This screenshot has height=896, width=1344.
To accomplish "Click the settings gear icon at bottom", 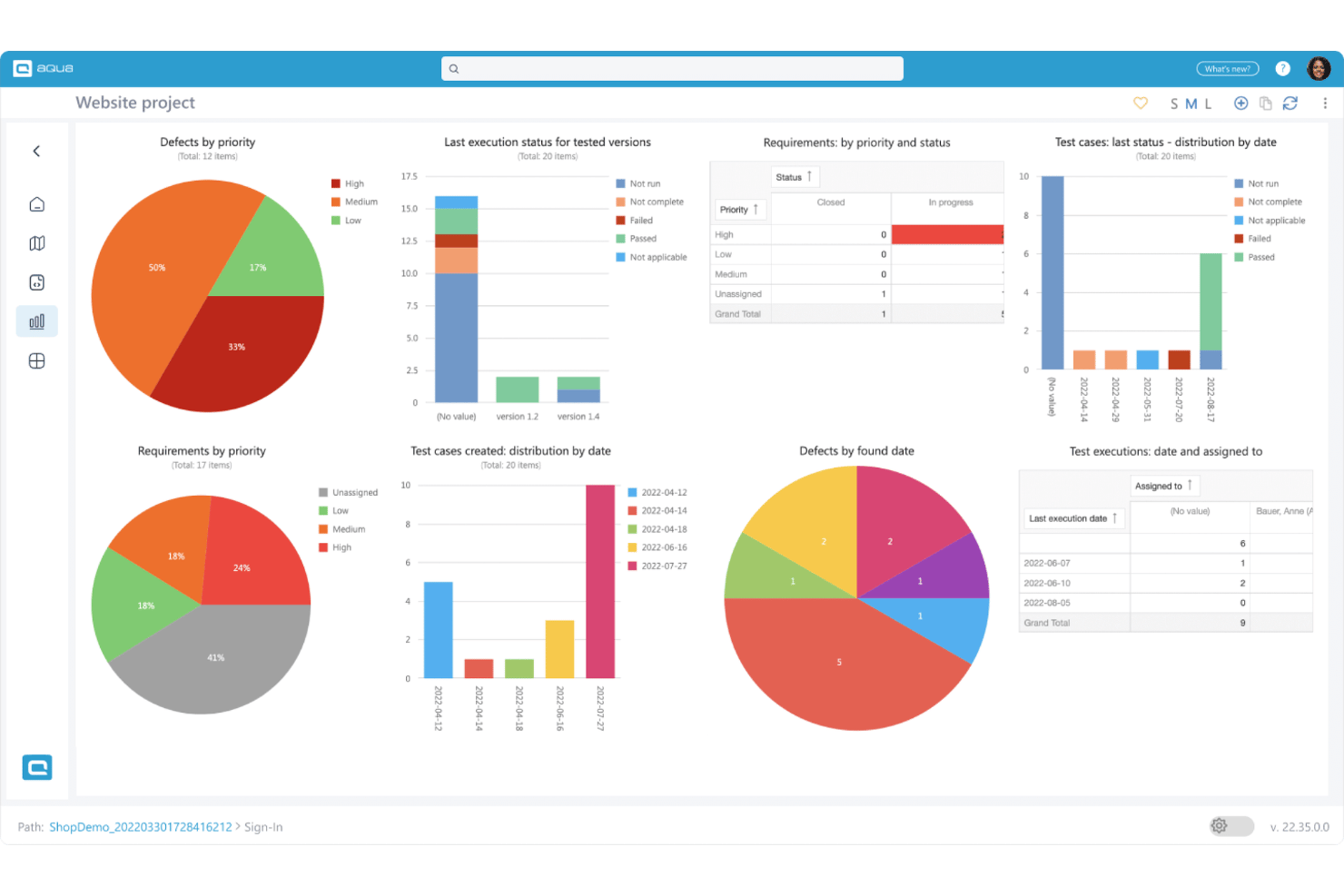I will (1220, 826).
